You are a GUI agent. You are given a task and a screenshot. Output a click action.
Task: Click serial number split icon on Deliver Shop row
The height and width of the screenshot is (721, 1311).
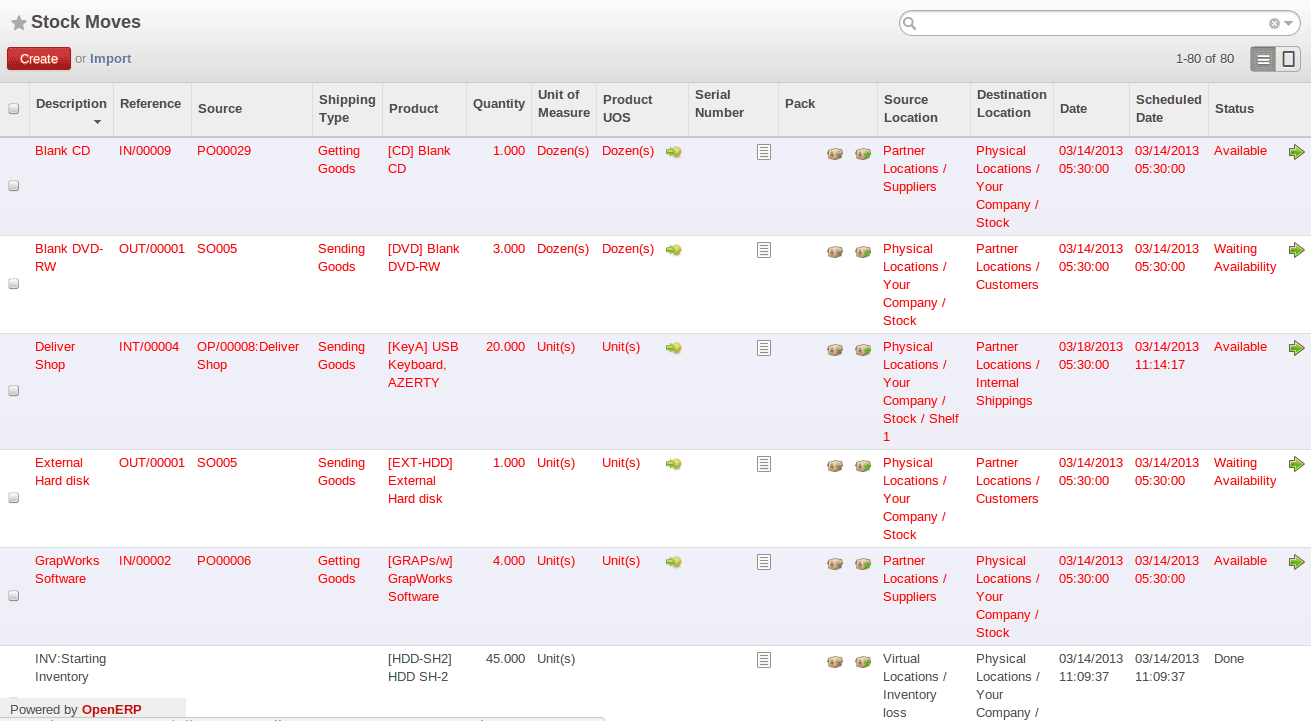point(764,348)
